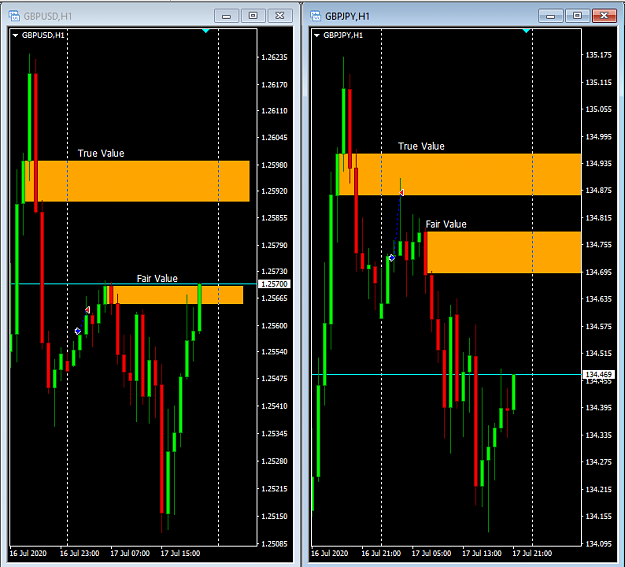Click the cyan shift marker on GBPJPY chart
This screenshot has height=567, width=625.
(526, 31)
